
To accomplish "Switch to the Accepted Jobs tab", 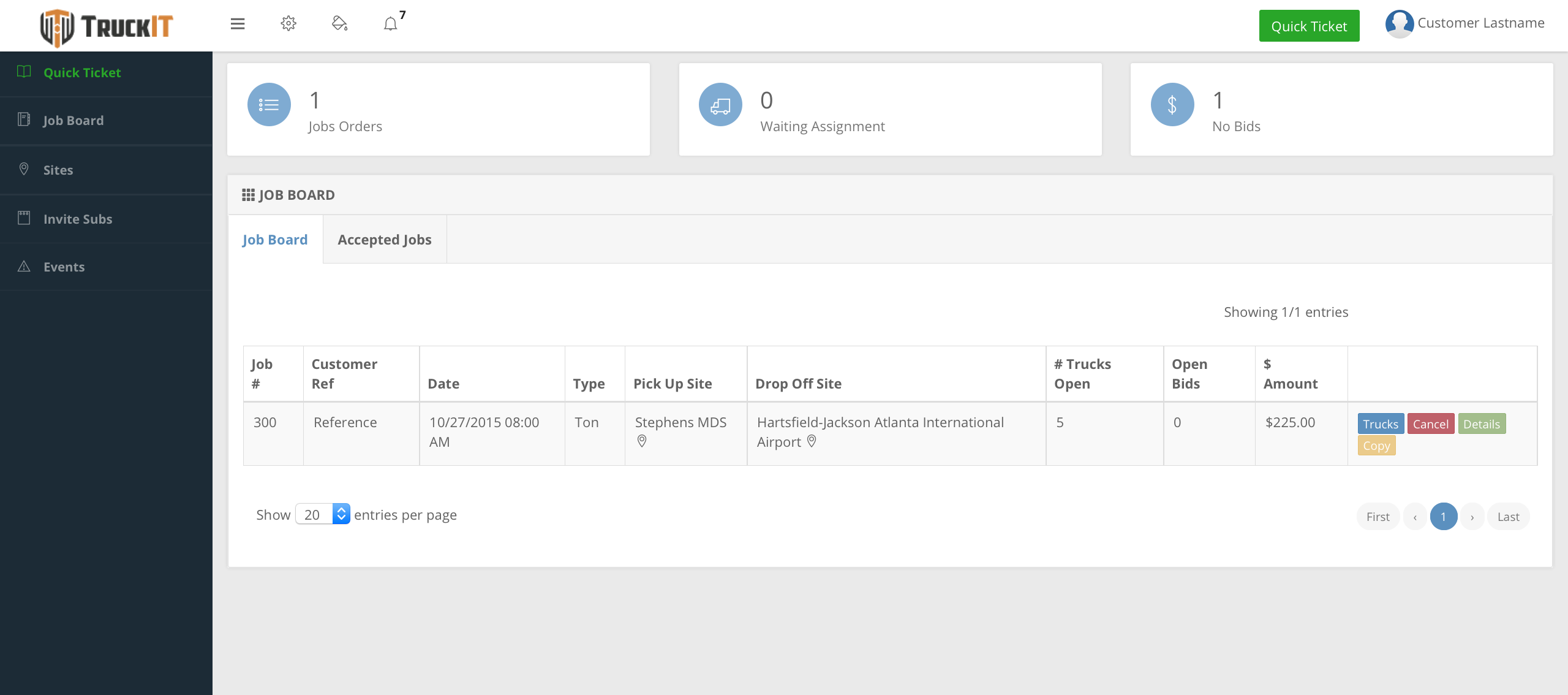I will [x=385, y=240].
